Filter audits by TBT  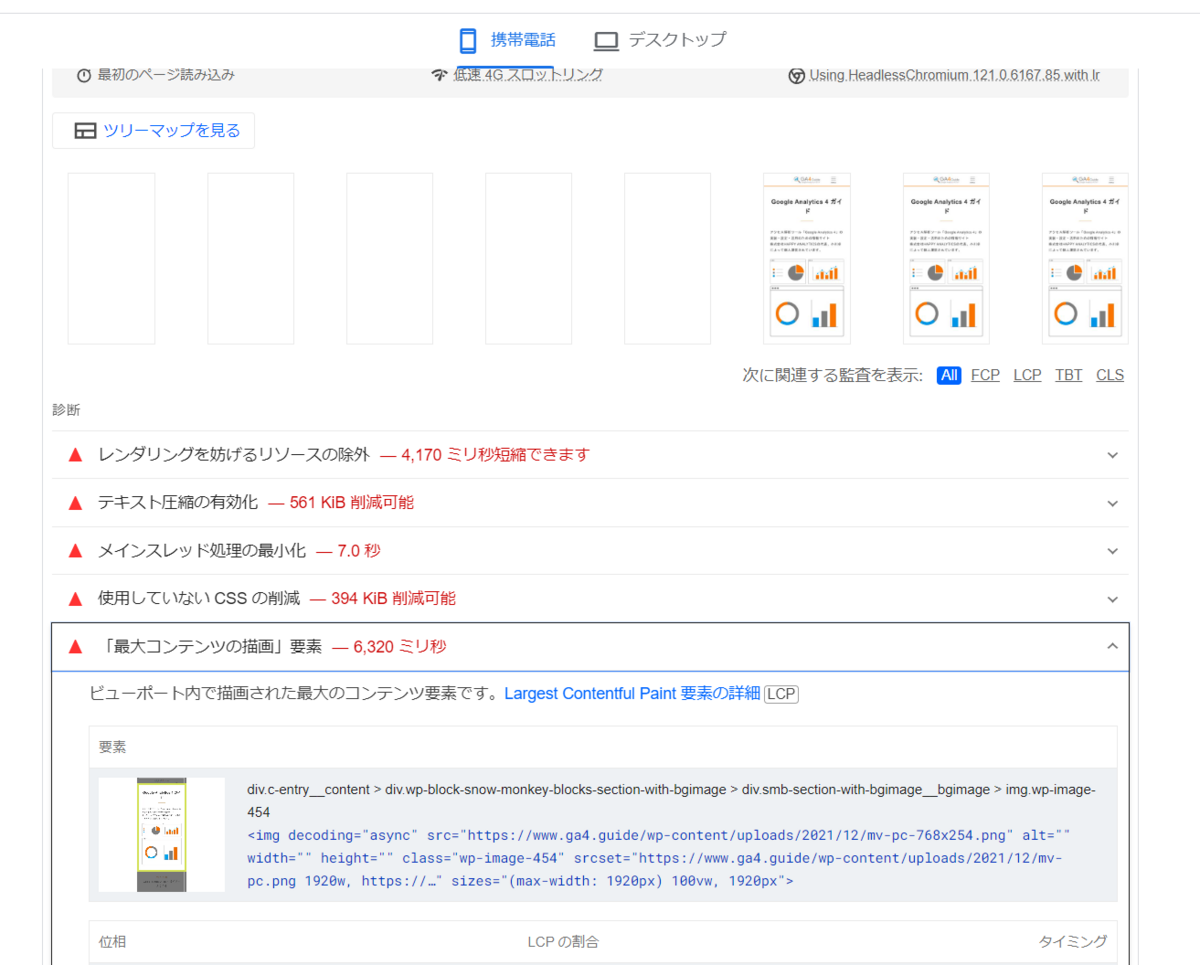(x=1069, y=375)
